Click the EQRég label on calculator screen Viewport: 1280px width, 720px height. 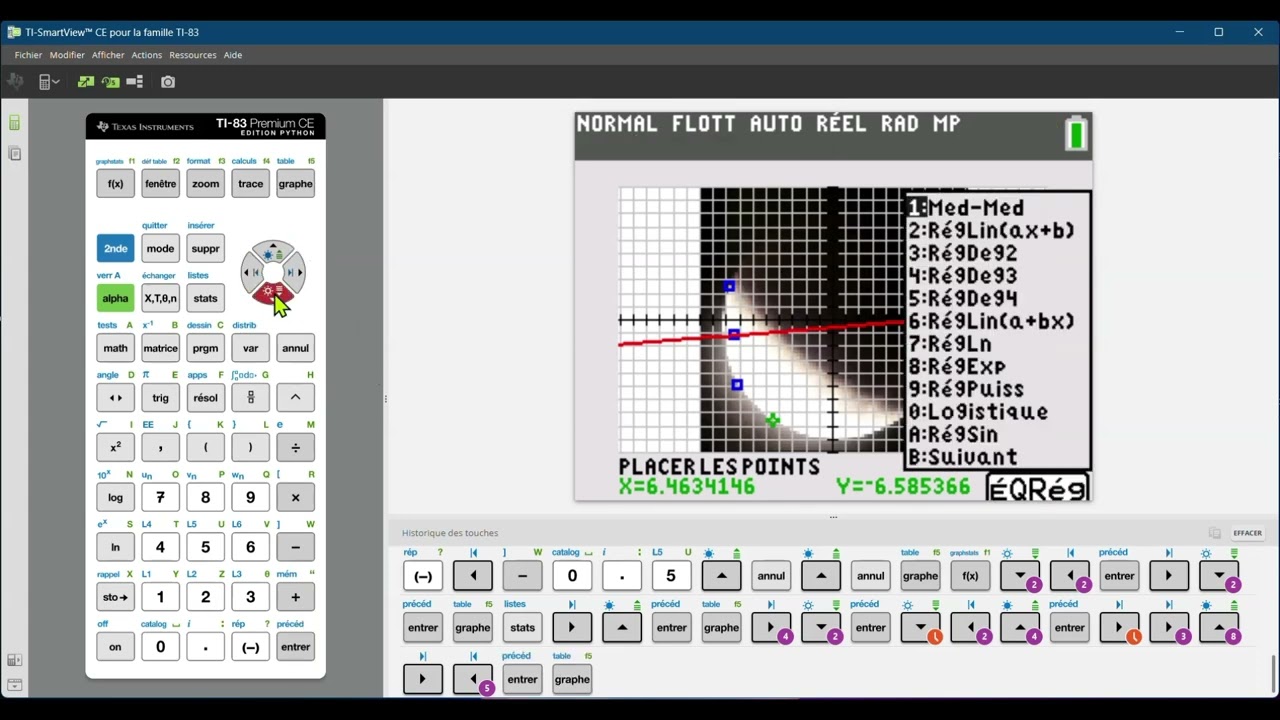click(x=1038, y=488)
